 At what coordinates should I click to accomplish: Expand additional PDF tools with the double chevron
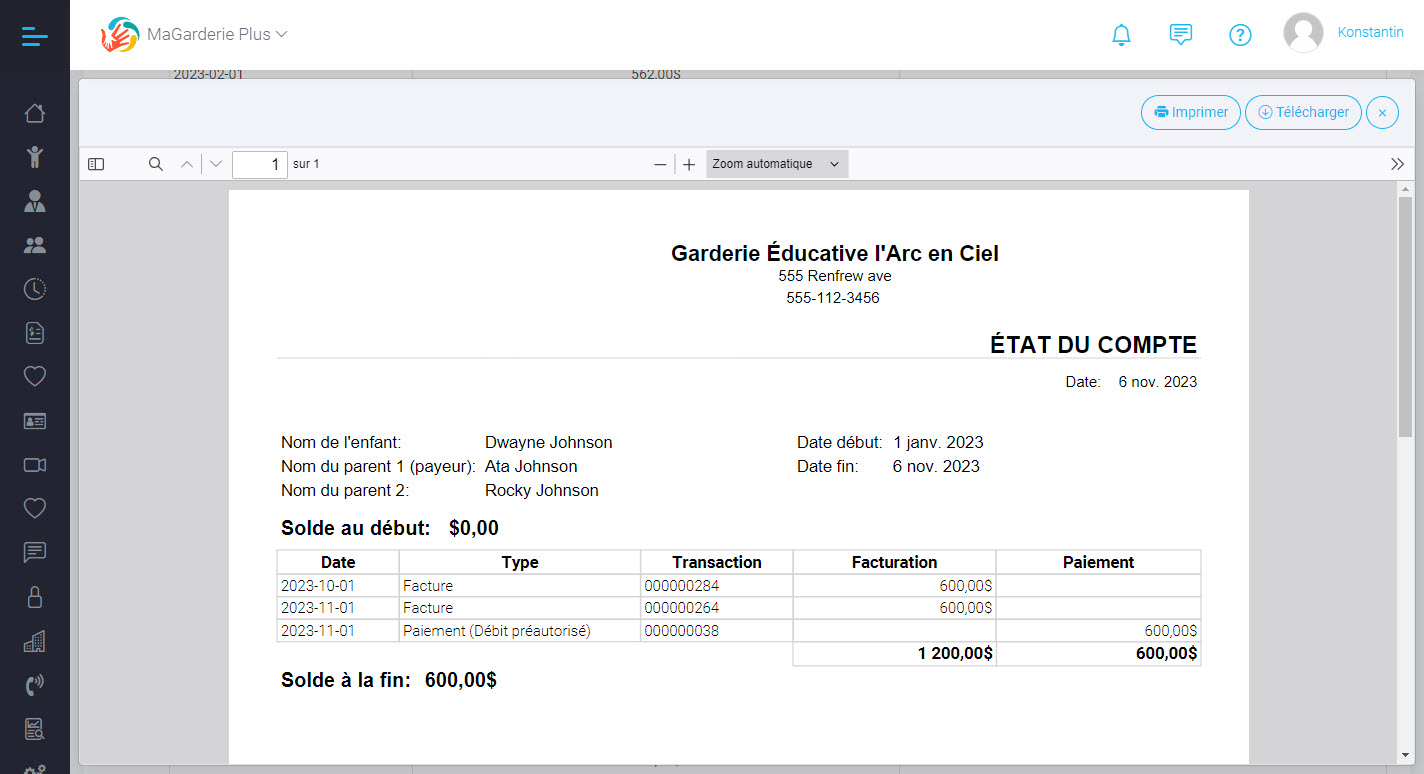1397,164
